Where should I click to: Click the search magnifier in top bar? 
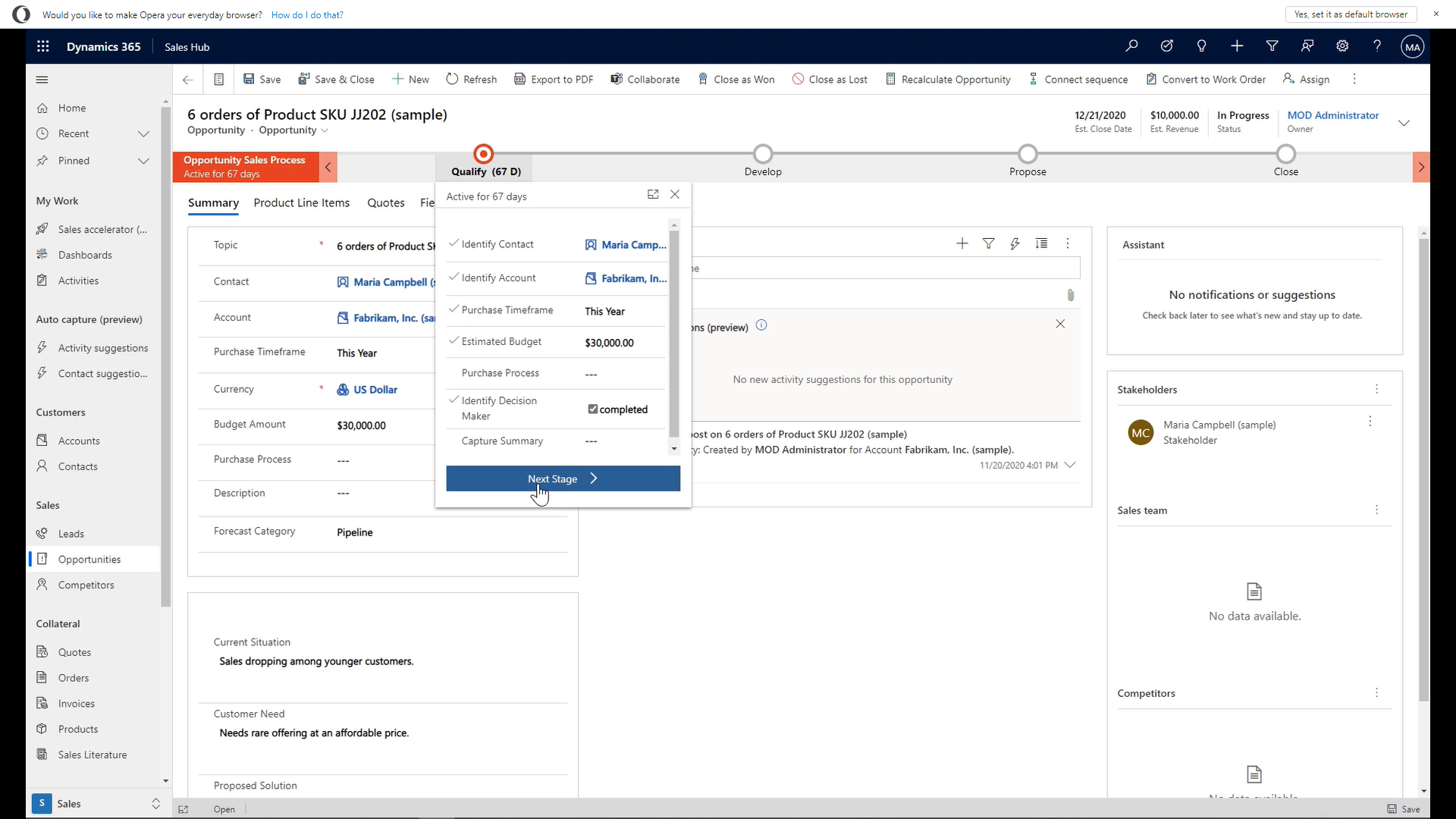click(1131, 46)
